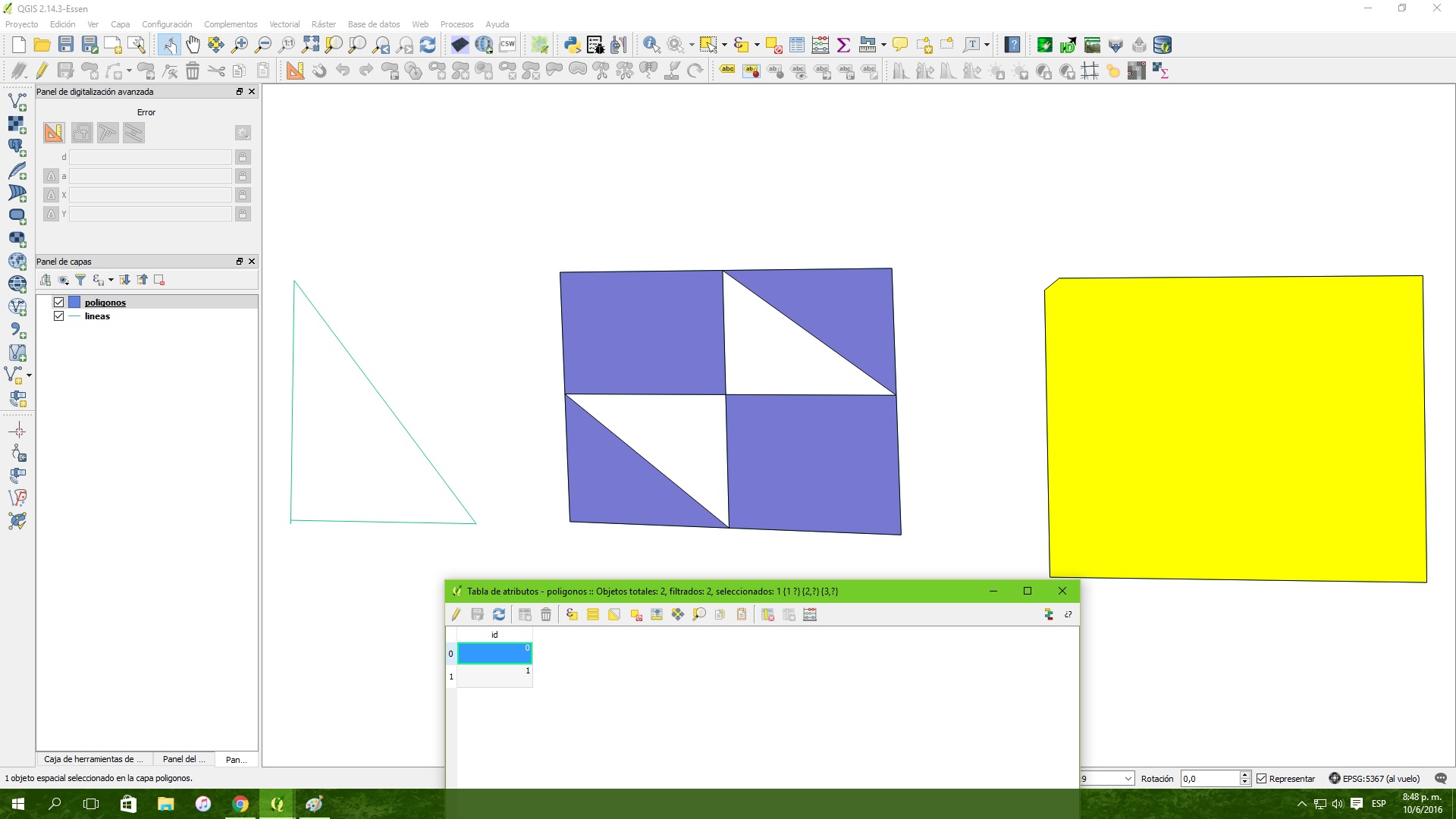Open the Run Feature Action dropdown arrow

pos(692,45)
